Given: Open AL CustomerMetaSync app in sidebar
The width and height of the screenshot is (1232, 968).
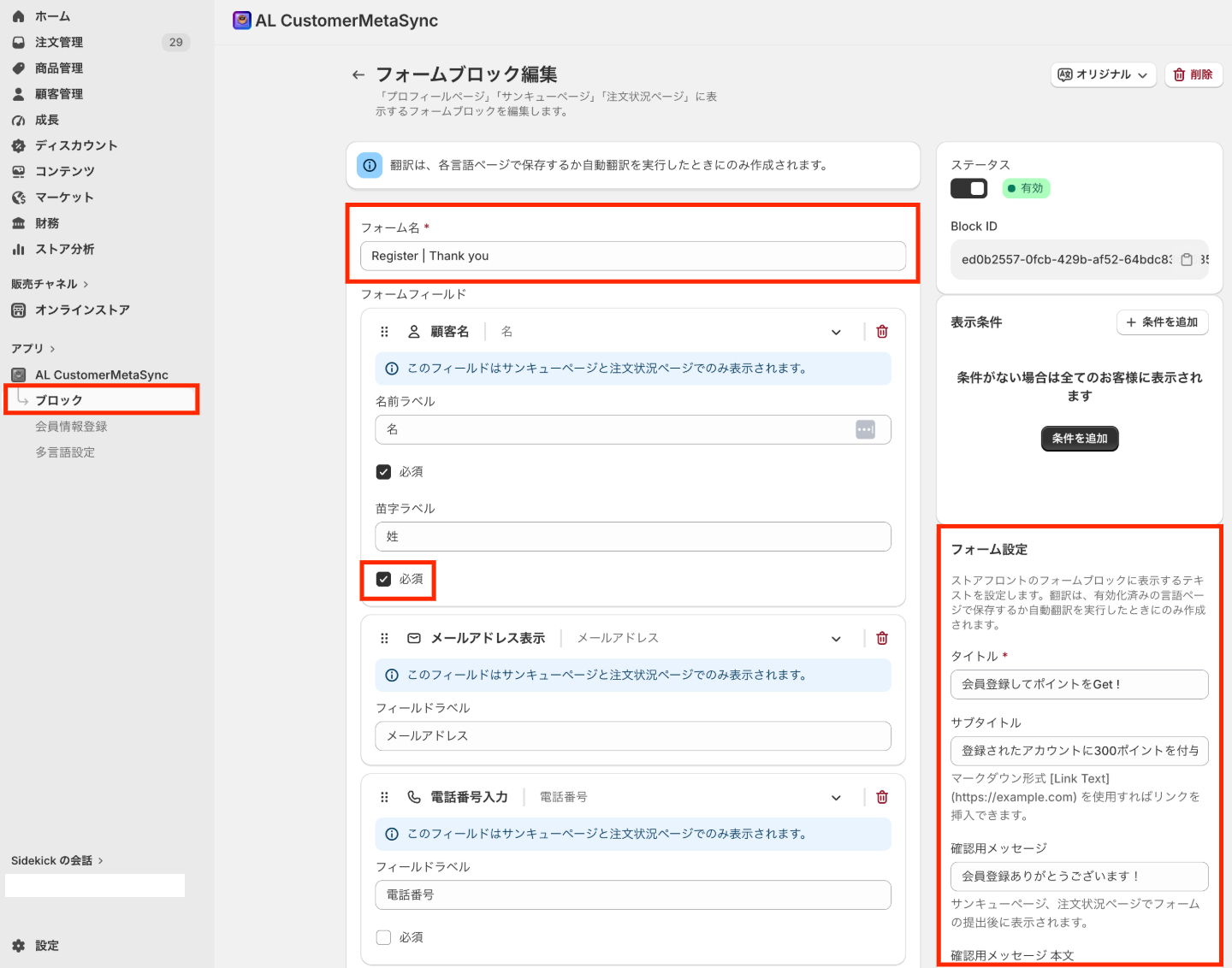Looking at the screenshot, I should pos(101,375).
